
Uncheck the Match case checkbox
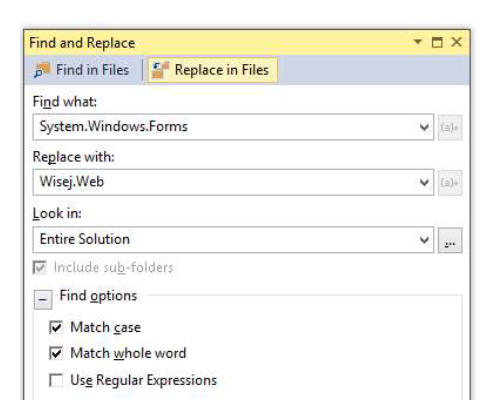click(x=56, y=327)
